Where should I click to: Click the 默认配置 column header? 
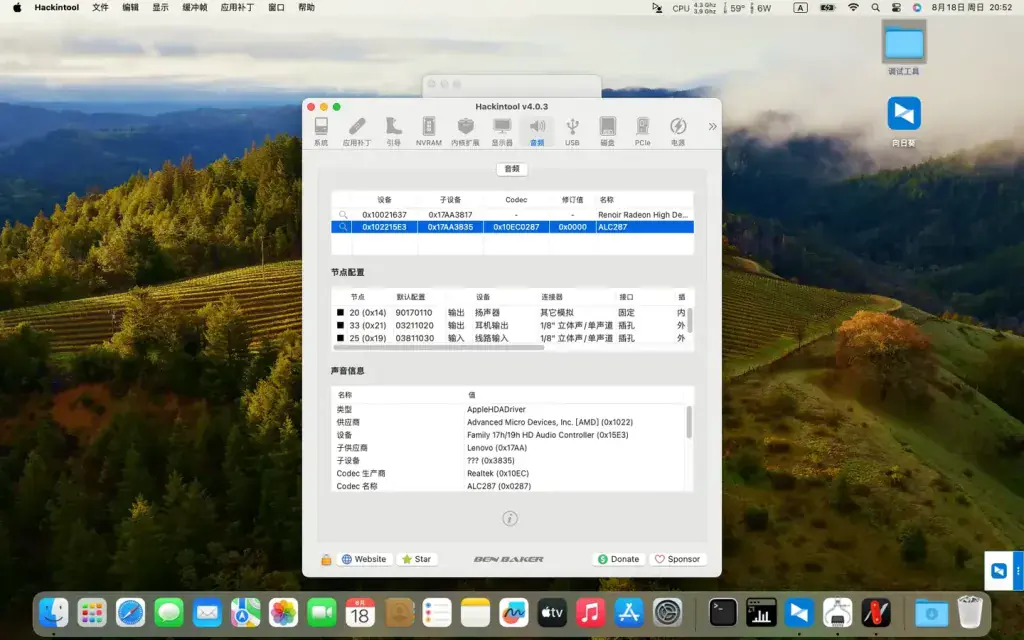[411, 297]
